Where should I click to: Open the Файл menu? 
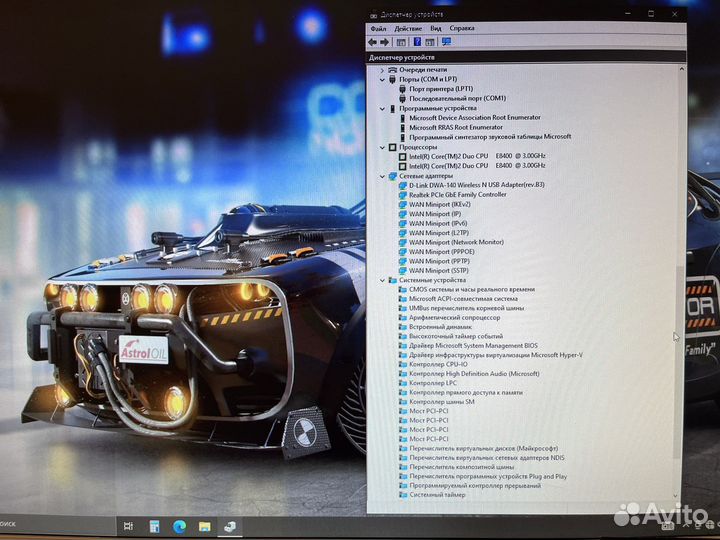point(378,28)
